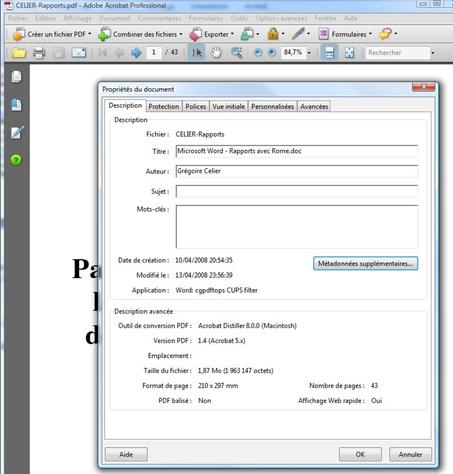The image size is (453, 474).
Task: Click the Combiner des fichiers icon
Action: pyautogui.click(x=104, y=34)
